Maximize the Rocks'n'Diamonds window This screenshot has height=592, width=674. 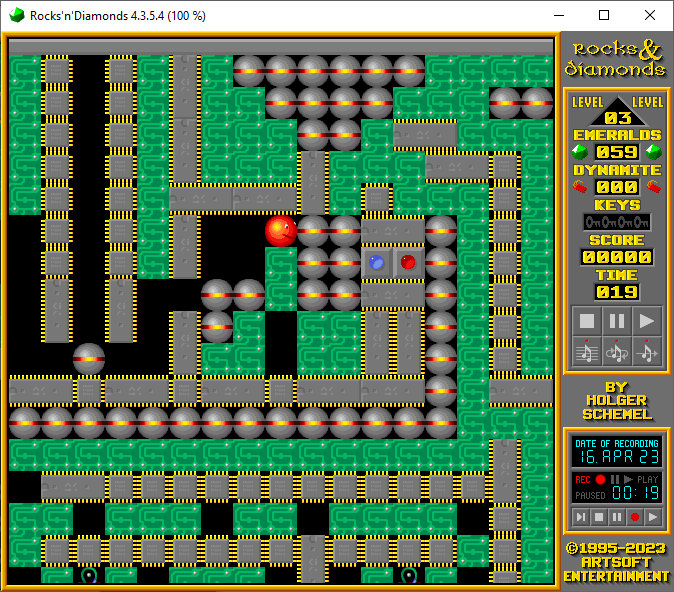coord(604,15)
